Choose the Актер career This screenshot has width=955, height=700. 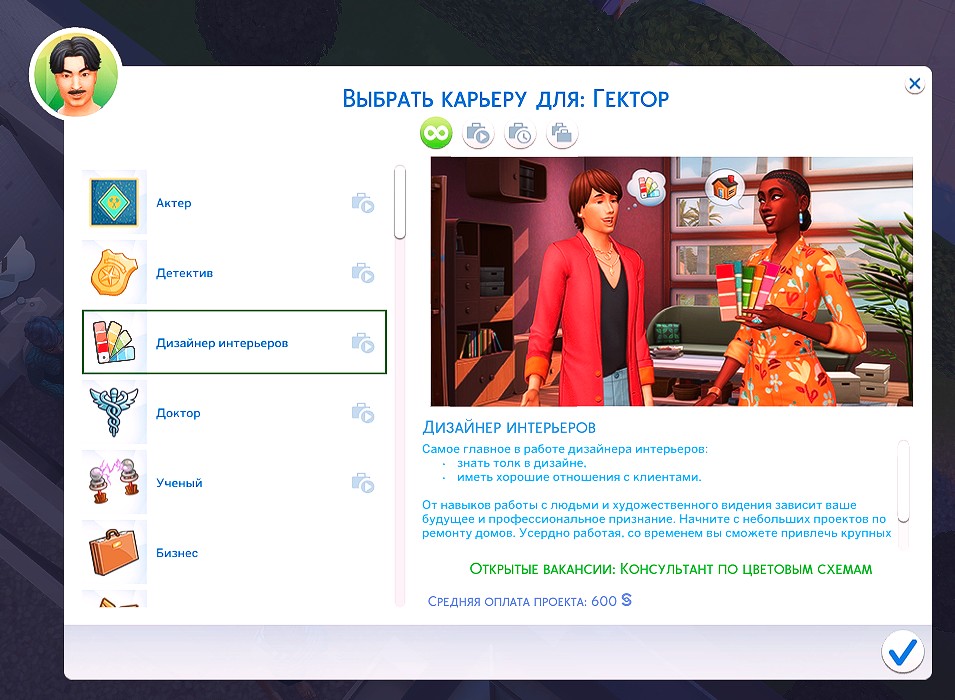234,202
